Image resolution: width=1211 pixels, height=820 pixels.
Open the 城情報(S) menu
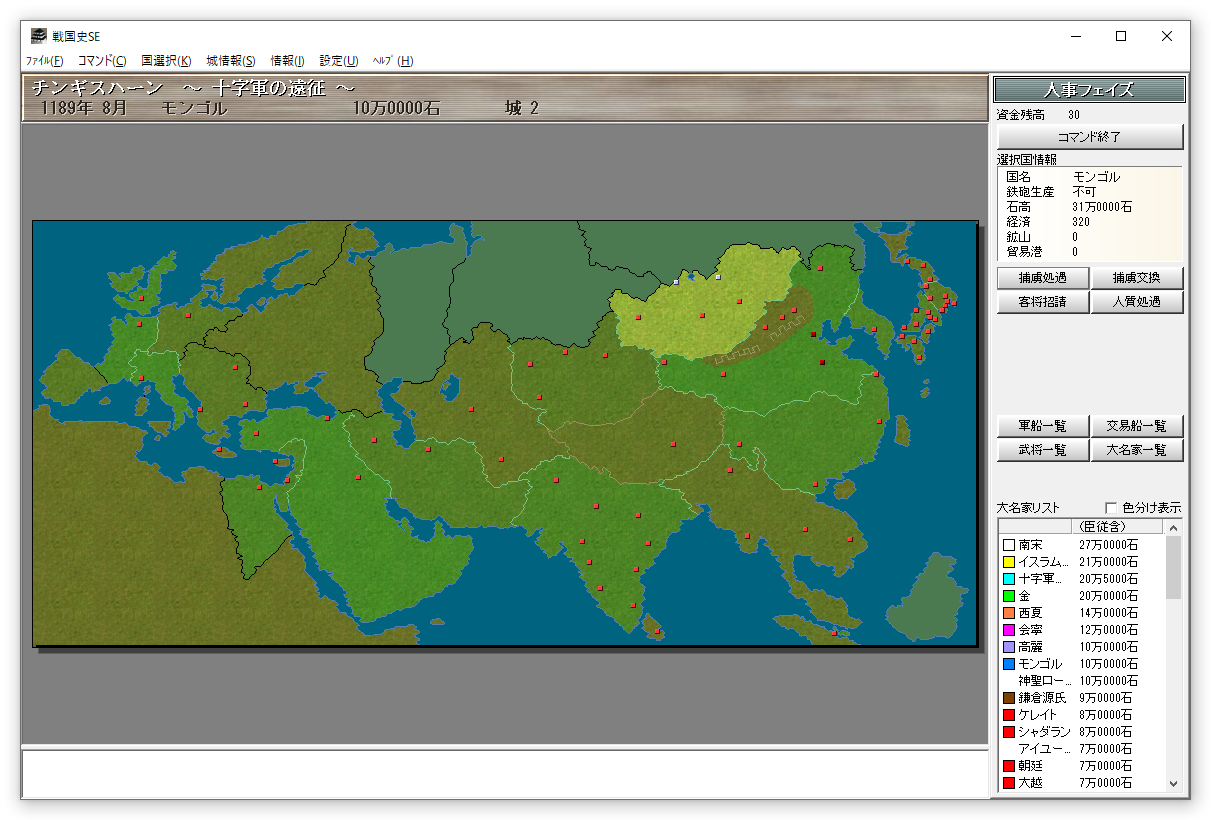[231, 61]
